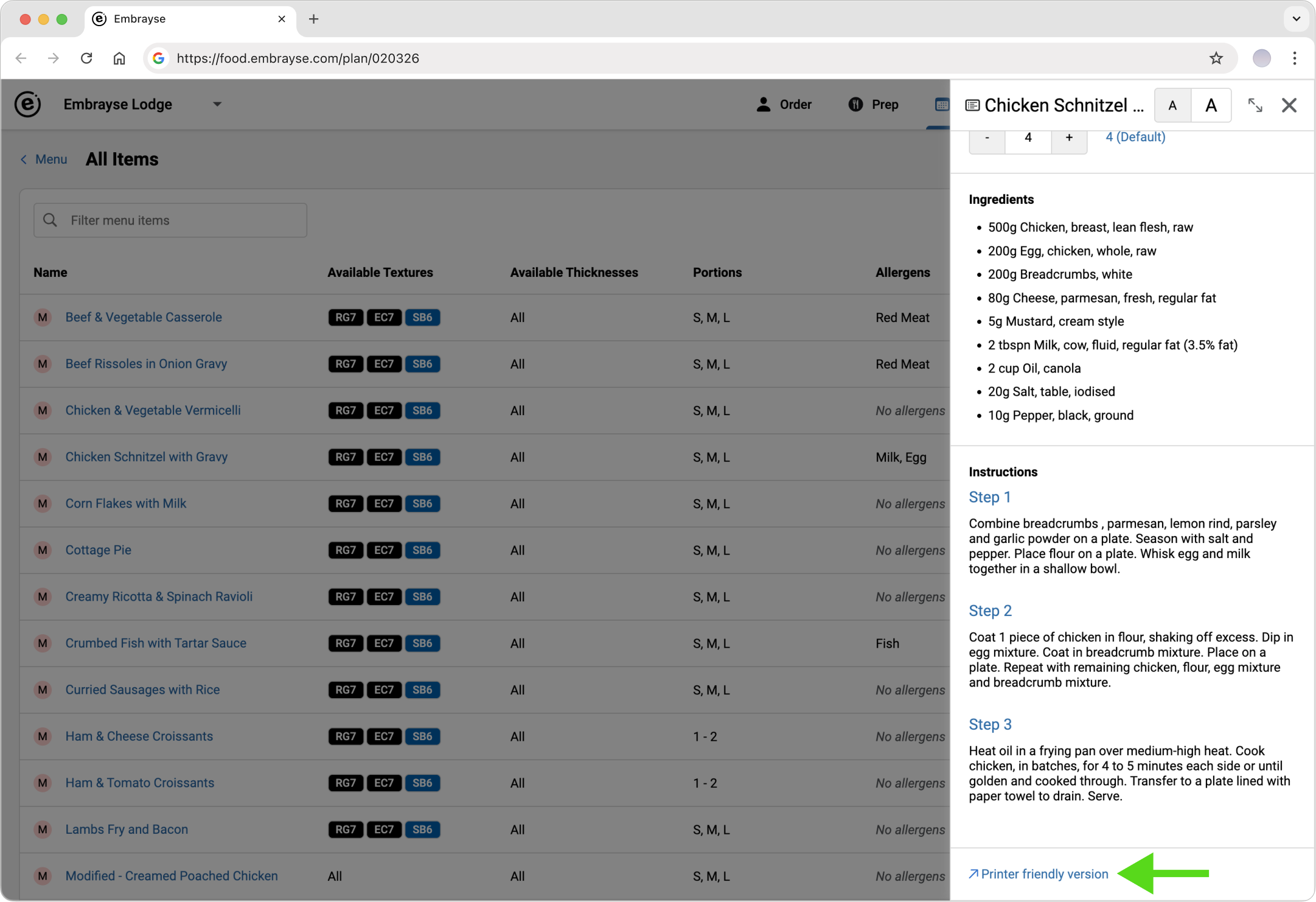Click the Embrayse logo icon

[x=27, y=104]
